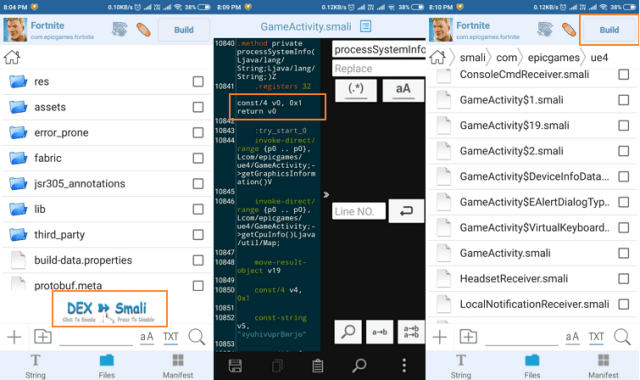Toggle the DEX to Smali switch
Viewport: 640px width, 380px height.
(110, 309)
